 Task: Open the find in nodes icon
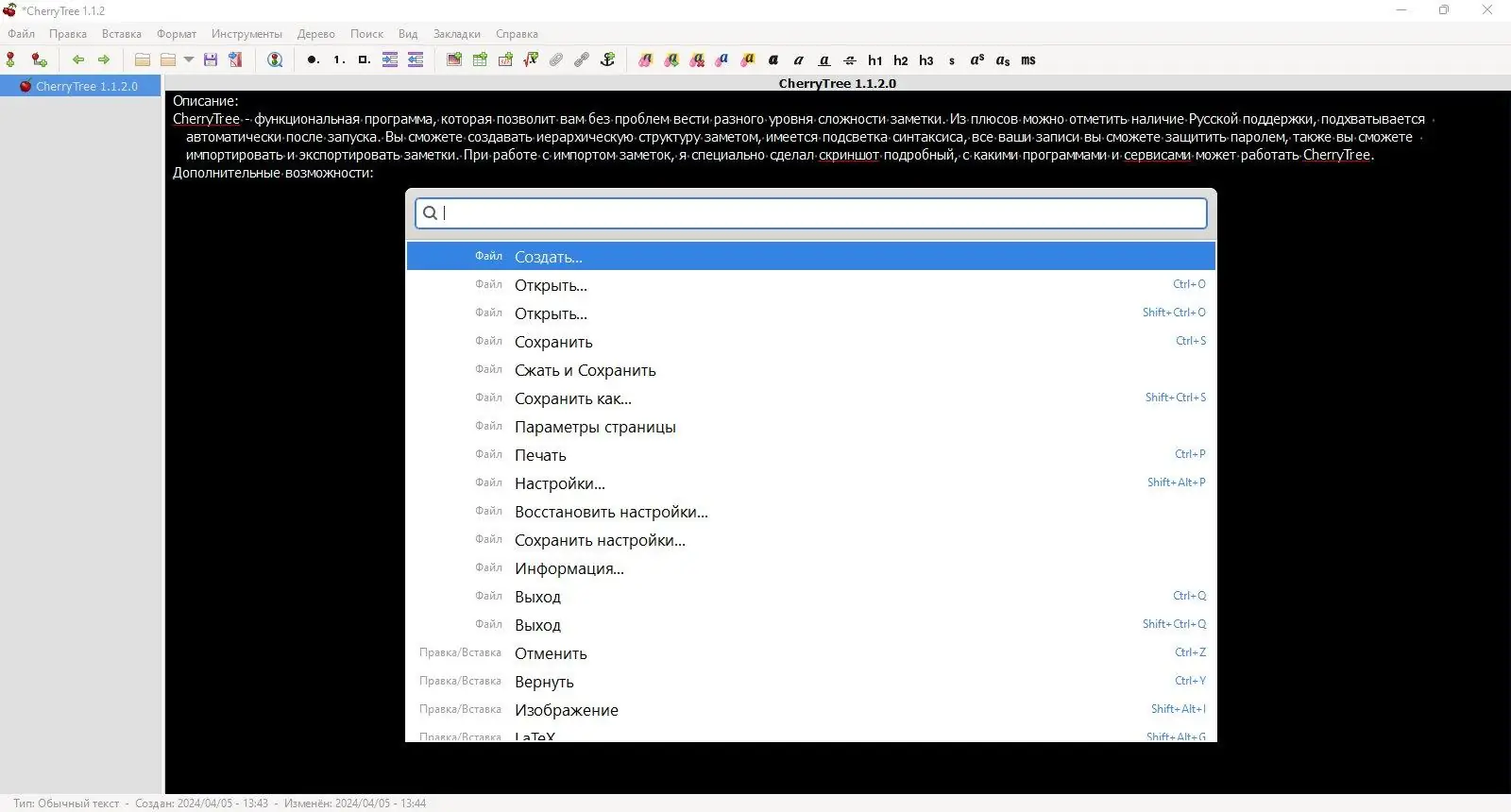click(x=275, y=59)
